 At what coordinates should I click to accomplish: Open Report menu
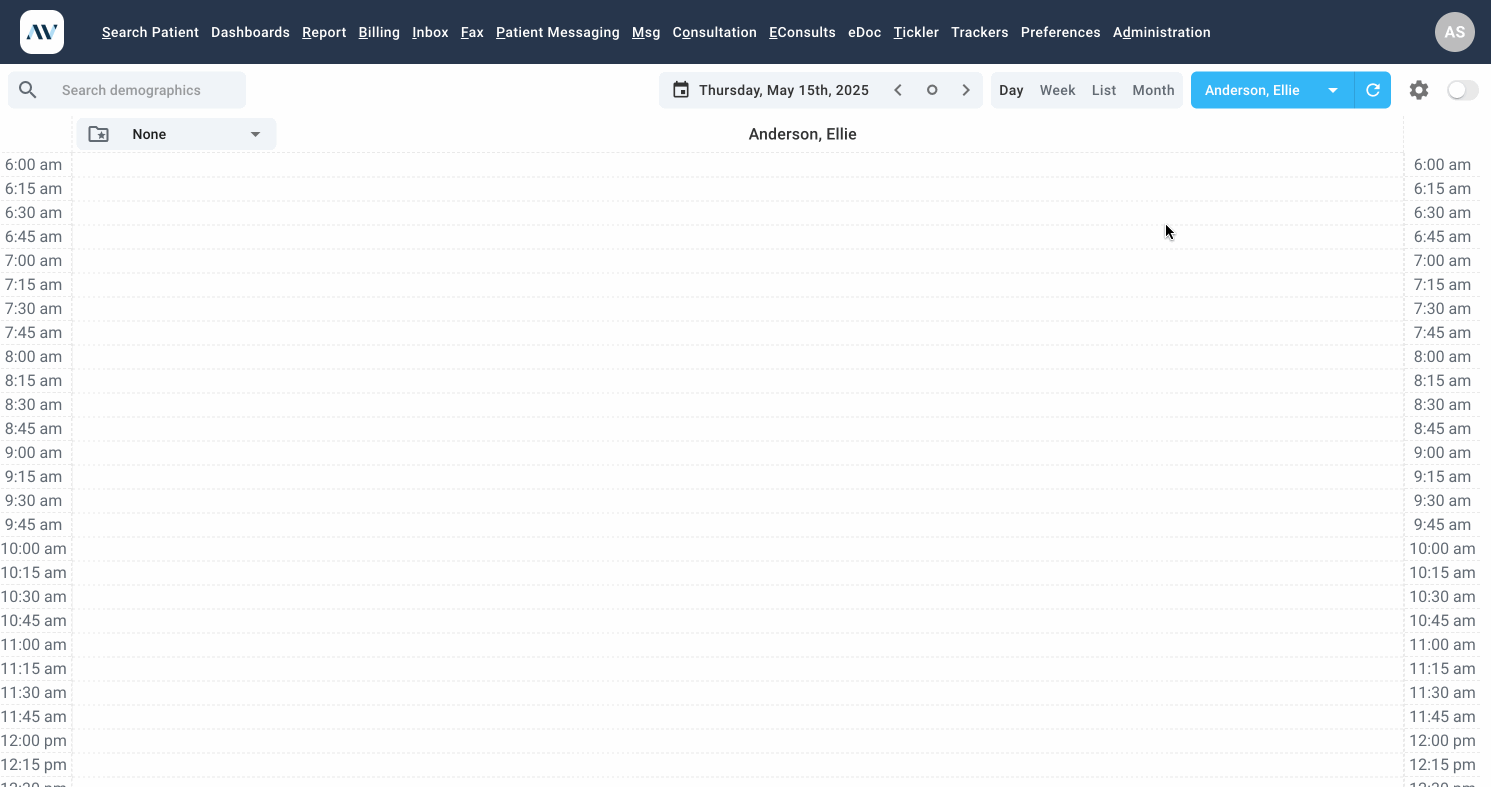(324, 32)
